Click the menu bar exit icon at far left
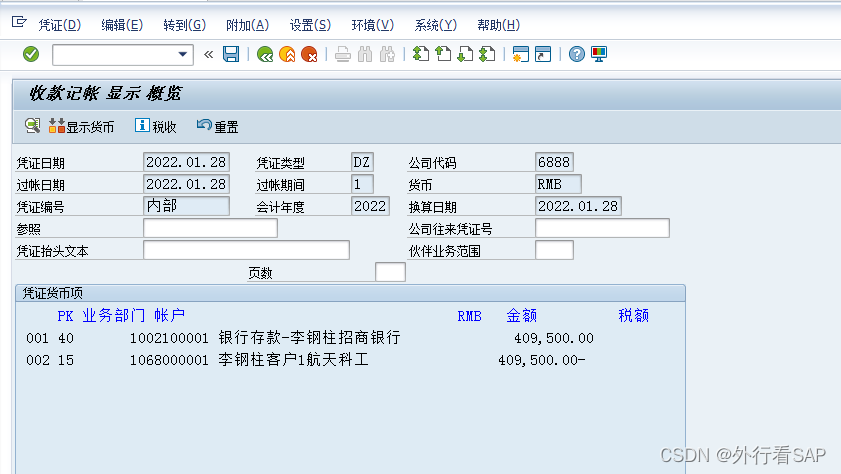The image size is (841, 474). pyautogui.click(x=19, y=22)
